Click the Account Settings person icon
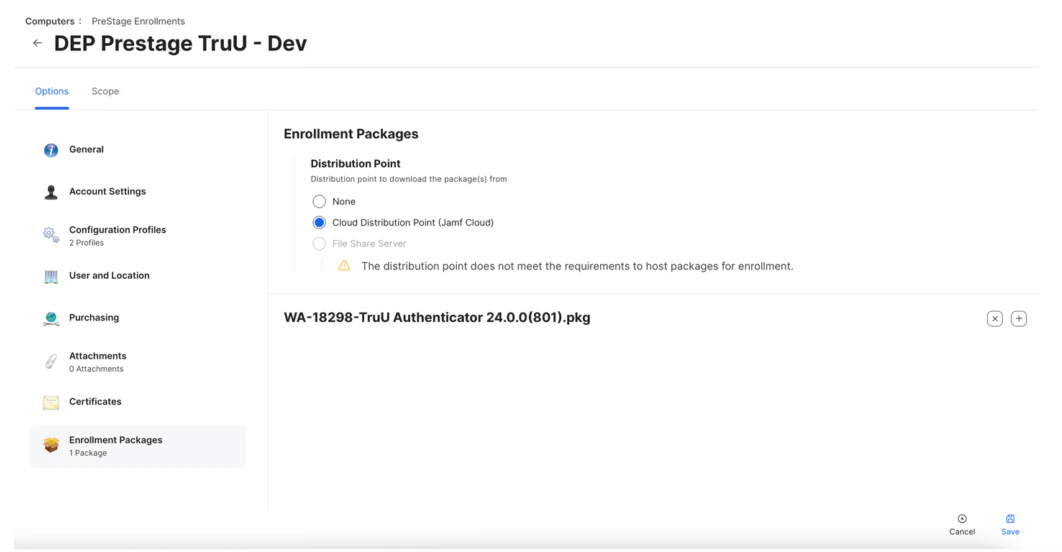Viewport: 1062px width, 552px height. pyautogui.click(x=51, y=192)
